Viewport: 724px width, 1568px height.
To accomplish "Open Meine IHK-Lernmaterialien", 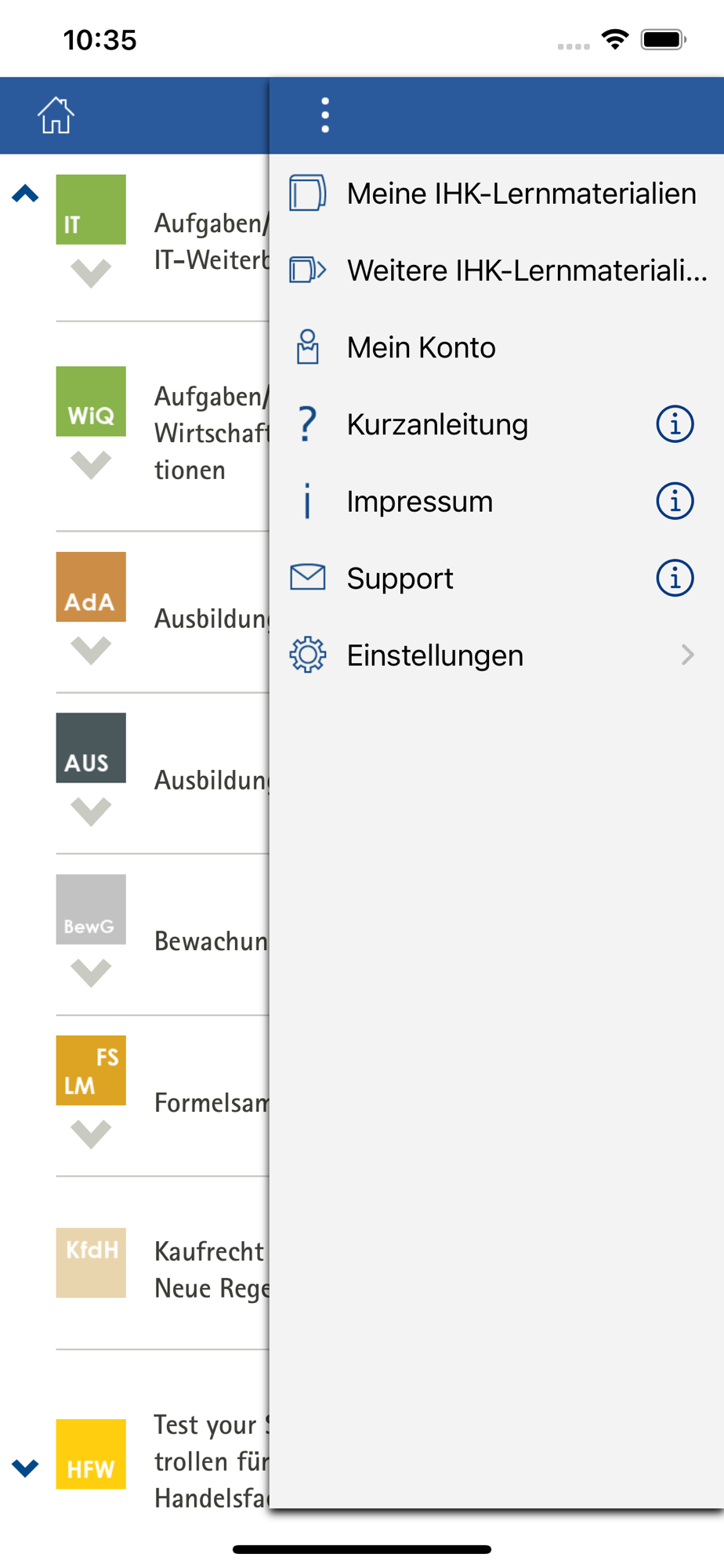I will [x=520, y=194].
